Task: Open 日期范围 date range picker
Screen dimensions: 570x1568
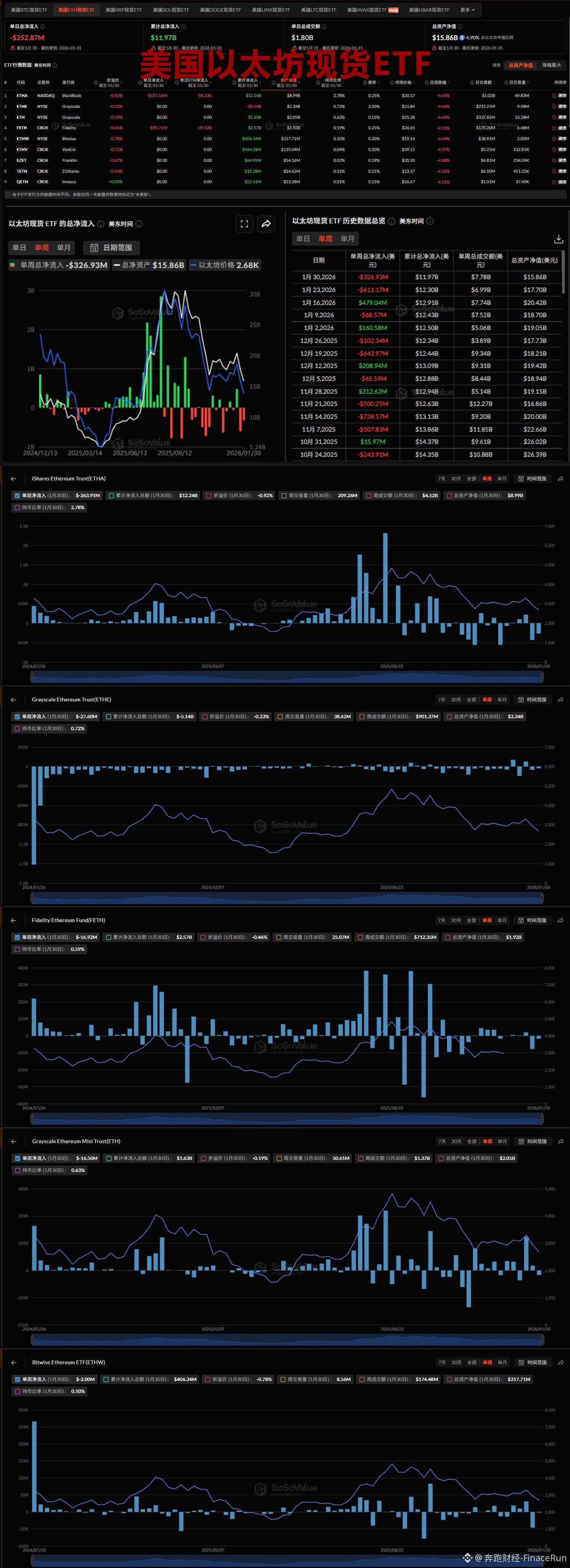Action: (111, 248)
